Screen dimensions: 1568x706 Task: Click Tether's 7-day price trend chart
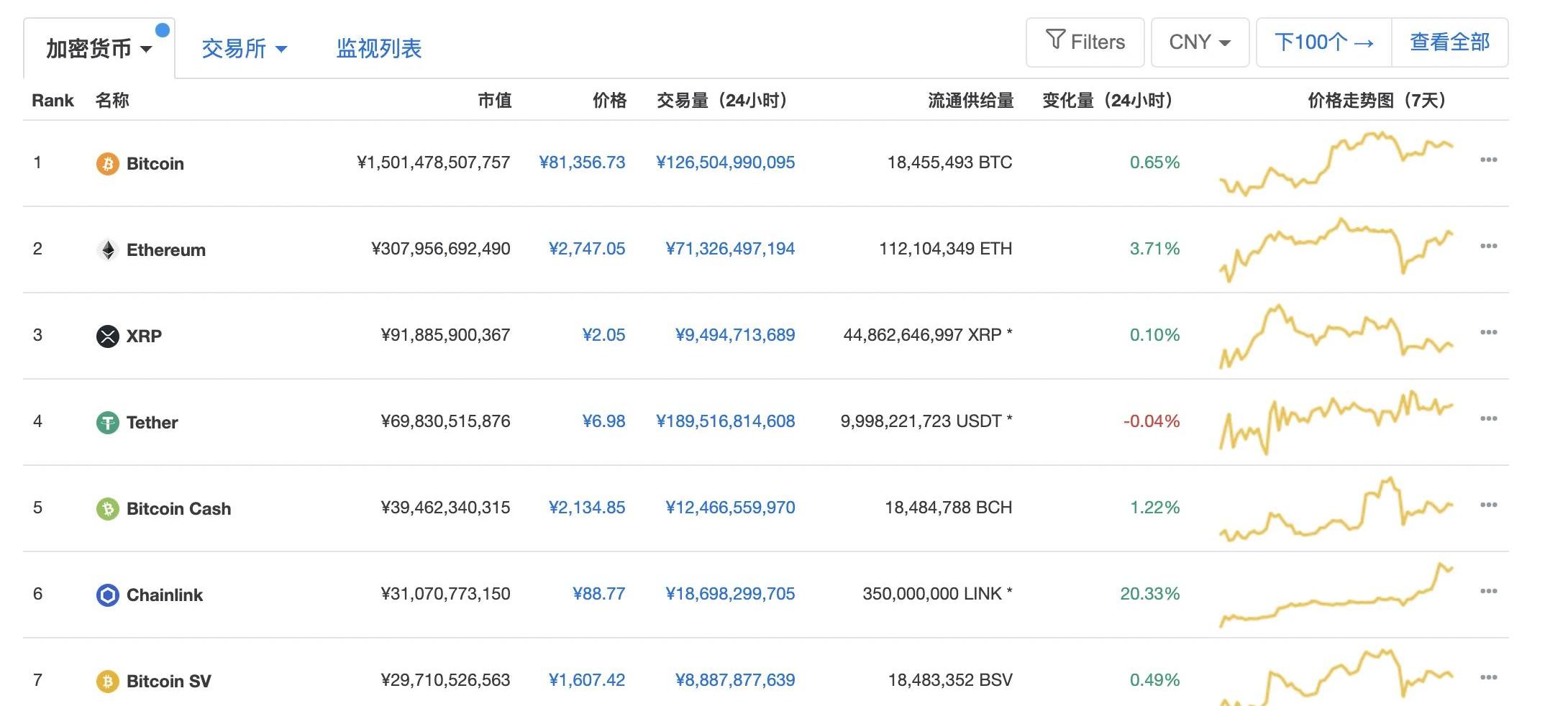(x=1336, y=421)
